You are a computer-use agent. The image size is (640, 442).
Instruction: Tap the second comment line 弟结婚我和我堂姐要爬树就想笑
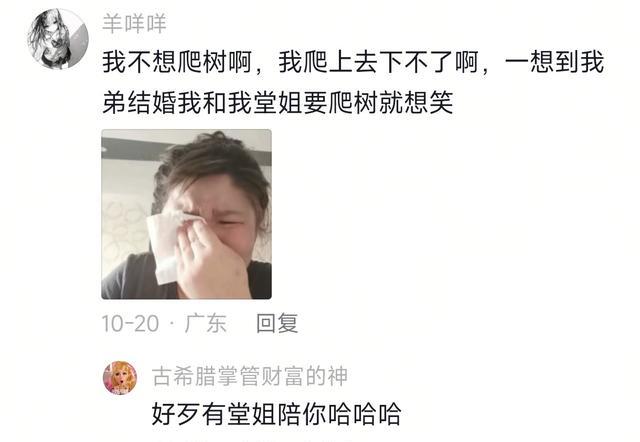pyautogui.click(x=278, y=102)
